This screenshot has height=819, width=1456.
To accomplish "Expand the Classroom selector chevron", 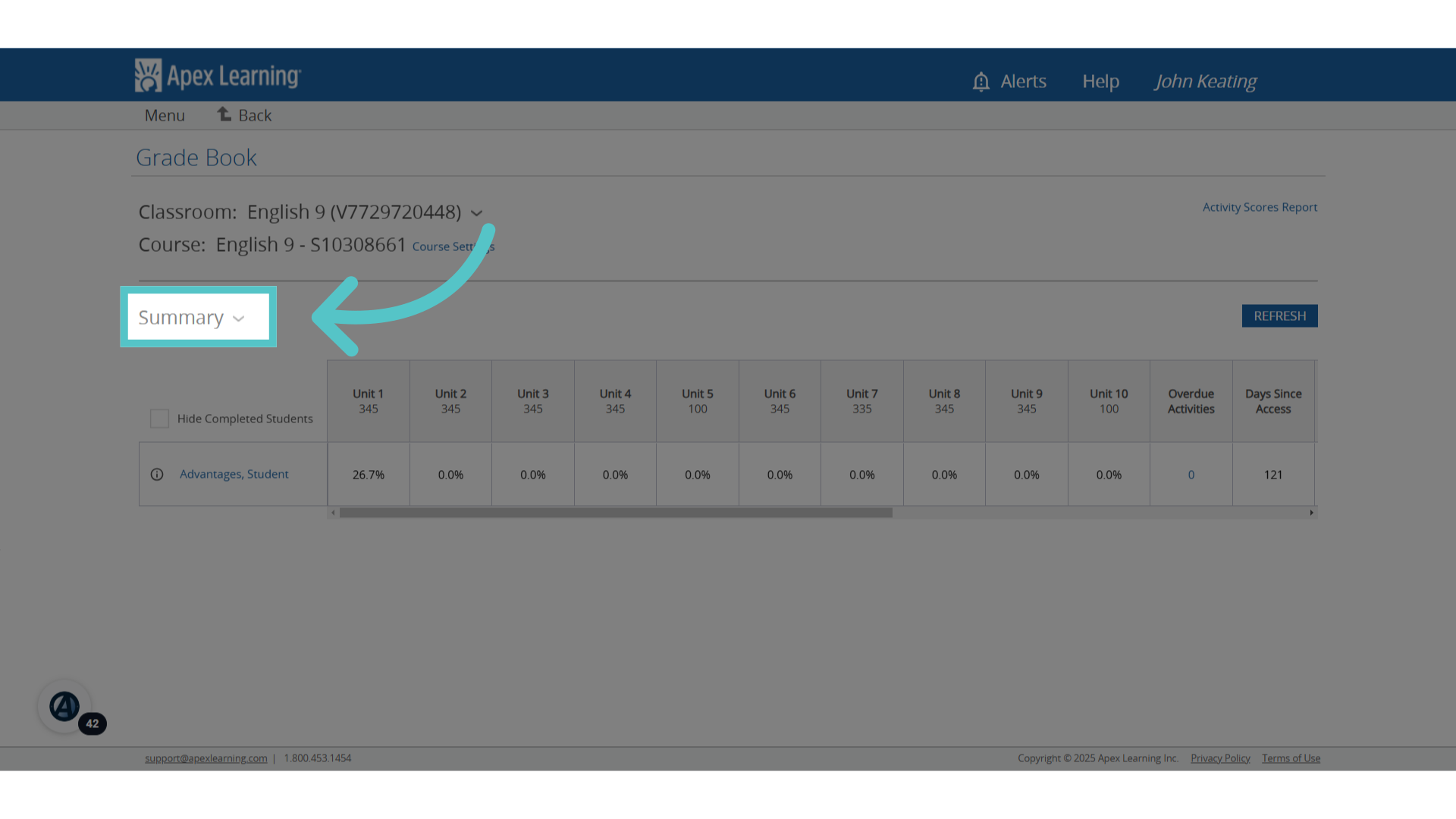I will pyautogui.click(x=476, y=213).
